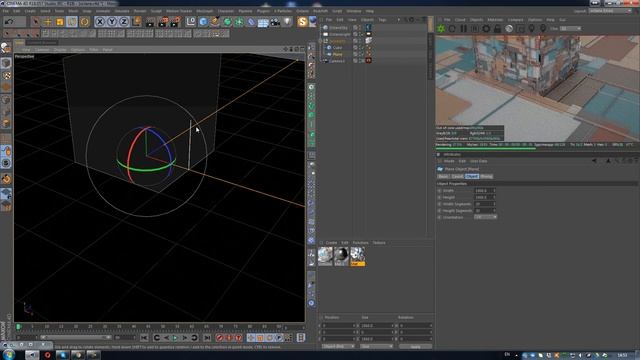Open the viewport Cameras menu
The image size is (640, 360).
click(42, 50)
